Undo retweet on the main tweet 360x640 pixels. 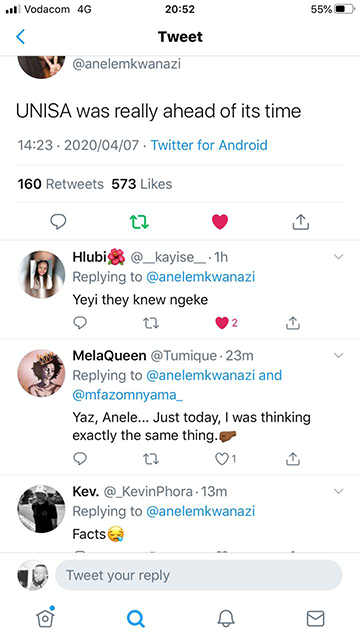click(139, 222)
